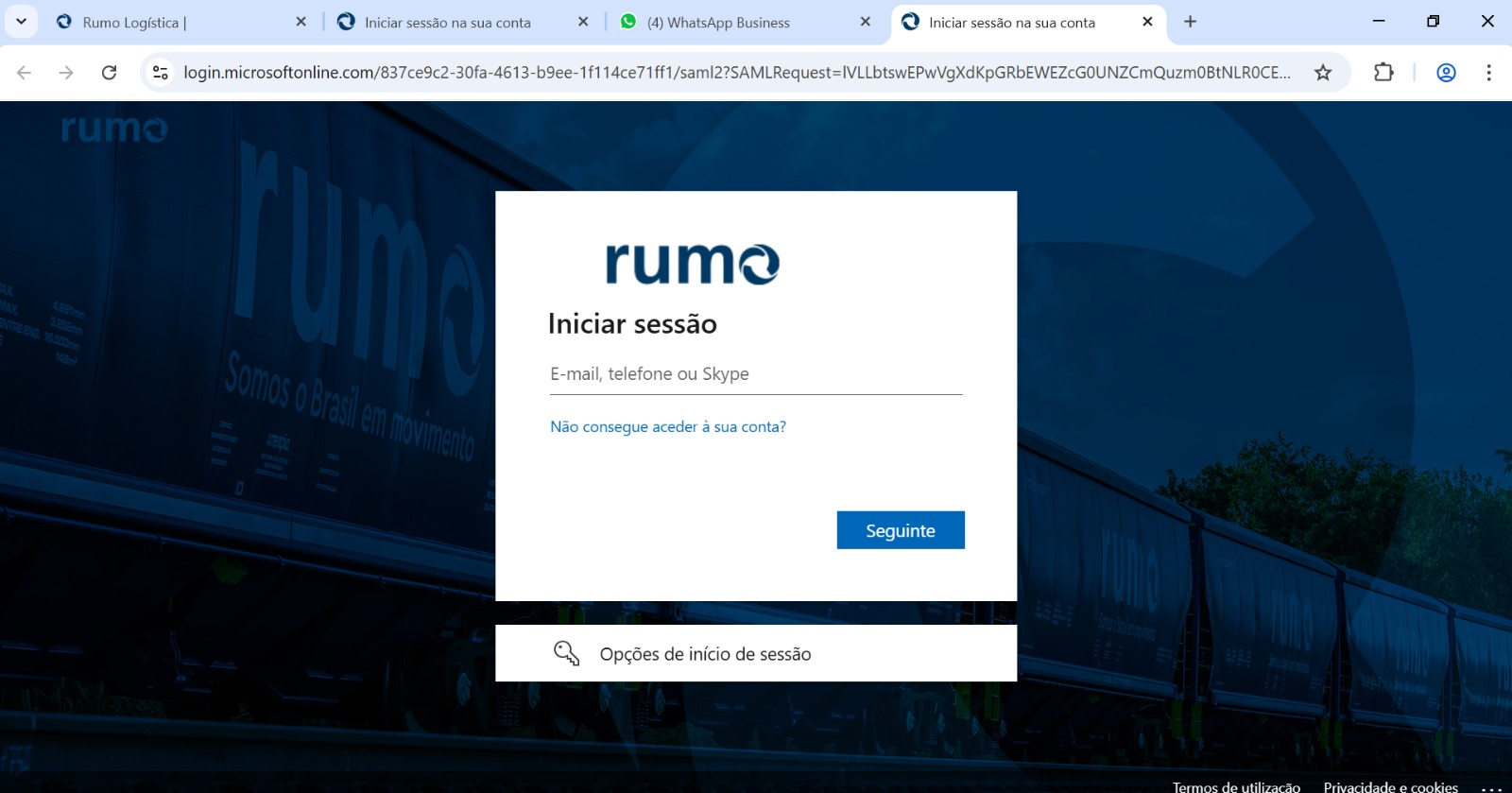Open a new browser tab
The width and height of the screenshot is (1512, 793).
click(x=1191, y=22)
